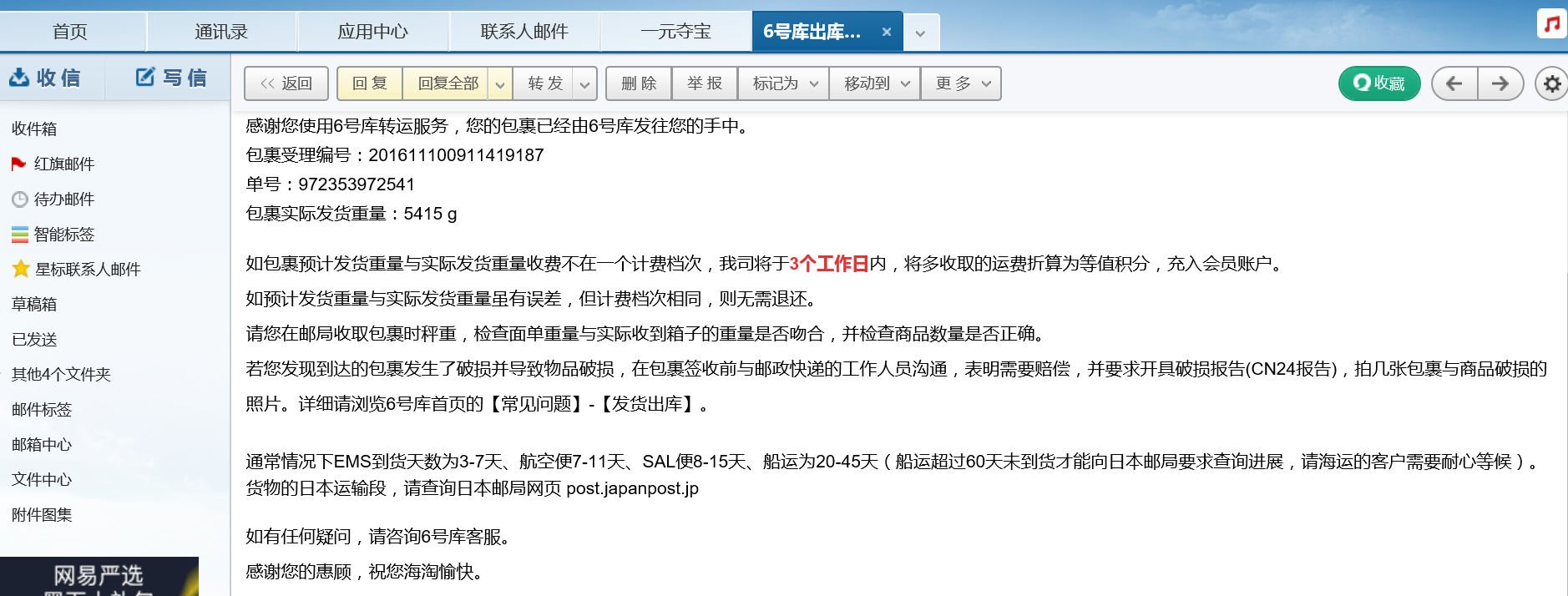Open 附件图集 in the sidebar
This screenshot has height=596, width=1568.
pos(42,514)
